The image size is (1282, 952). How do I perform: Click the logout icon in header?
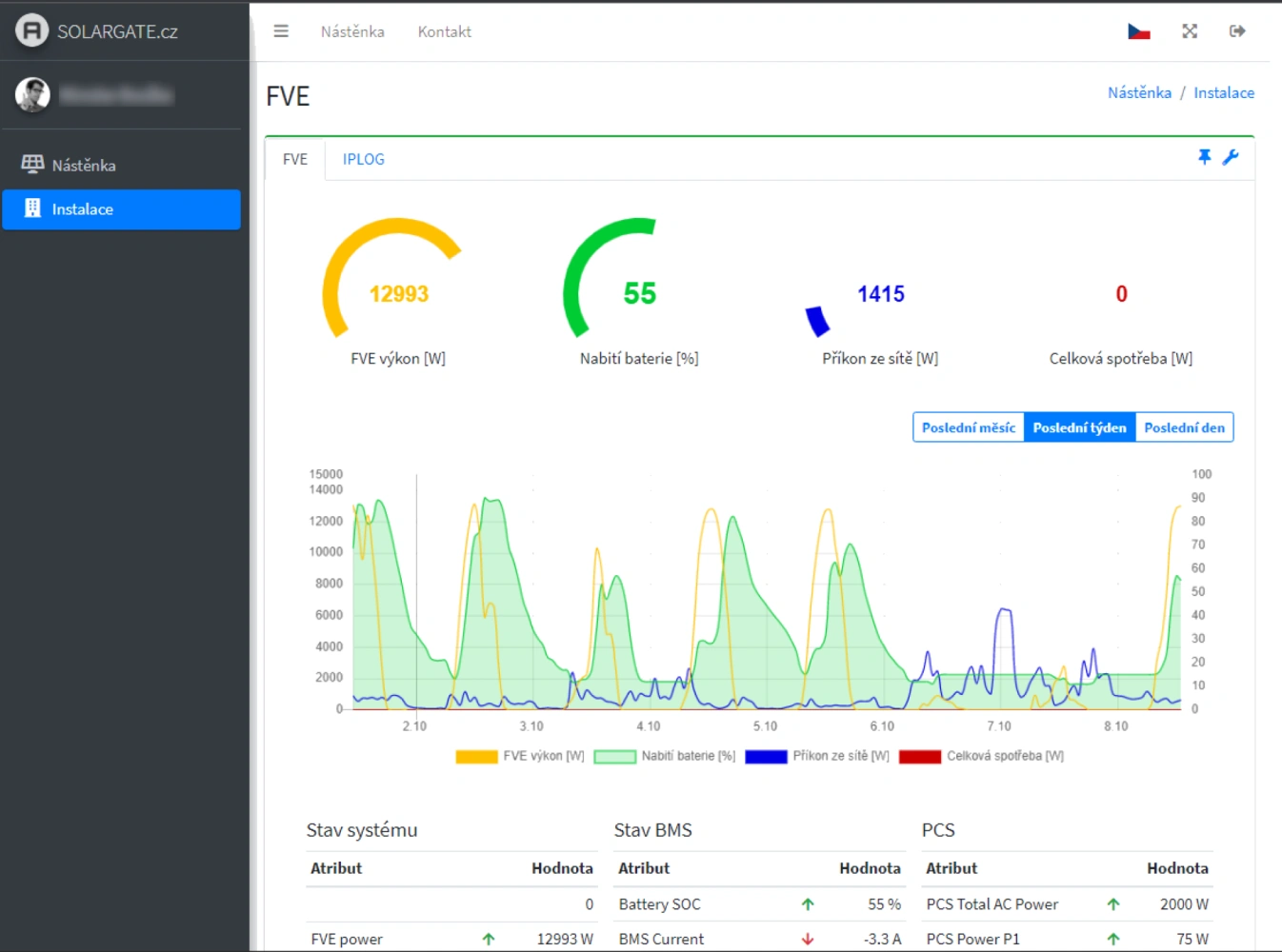[x=1237, y=31]
